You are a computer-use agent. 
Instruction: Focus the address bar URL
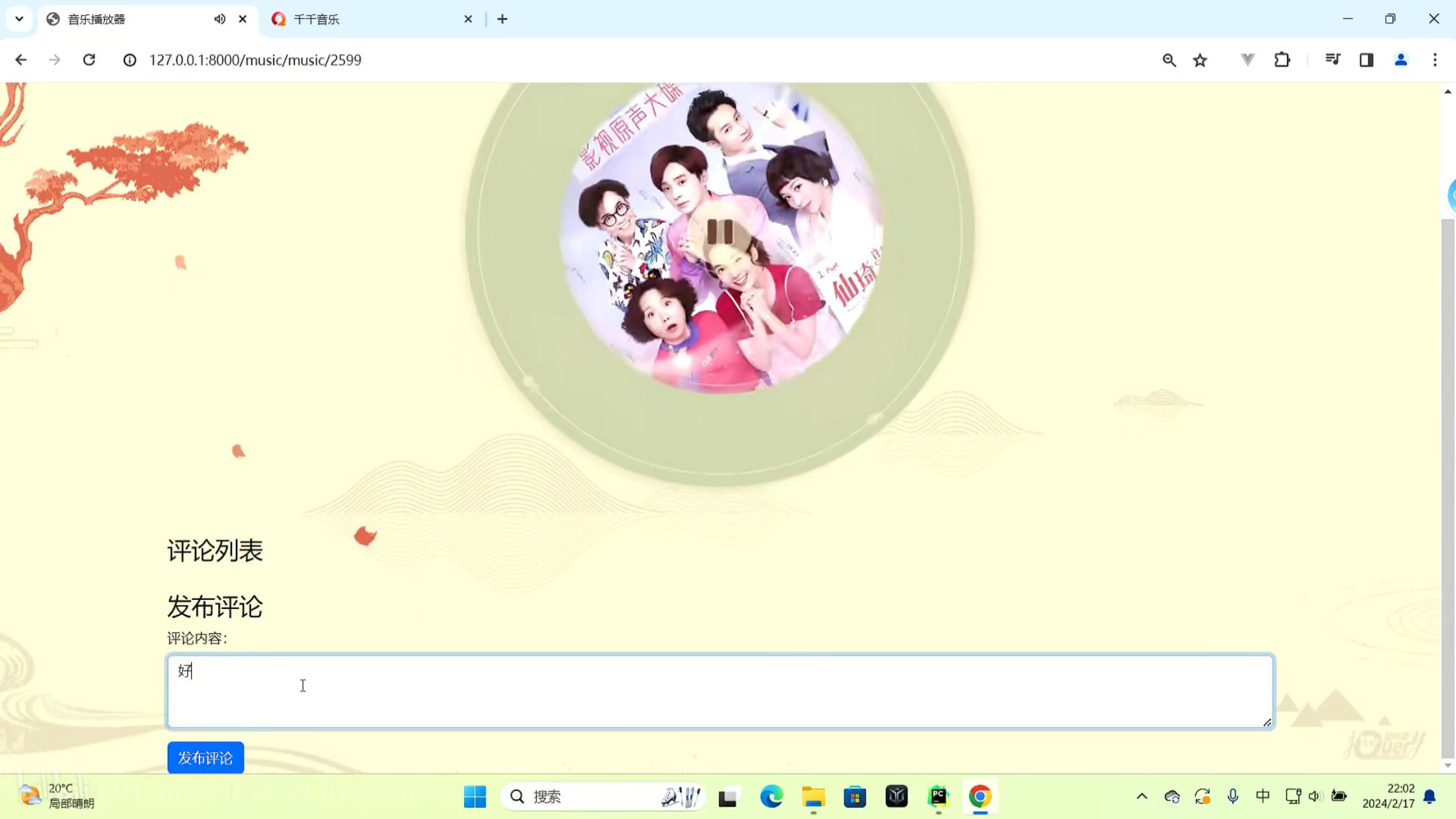[255, 60]
